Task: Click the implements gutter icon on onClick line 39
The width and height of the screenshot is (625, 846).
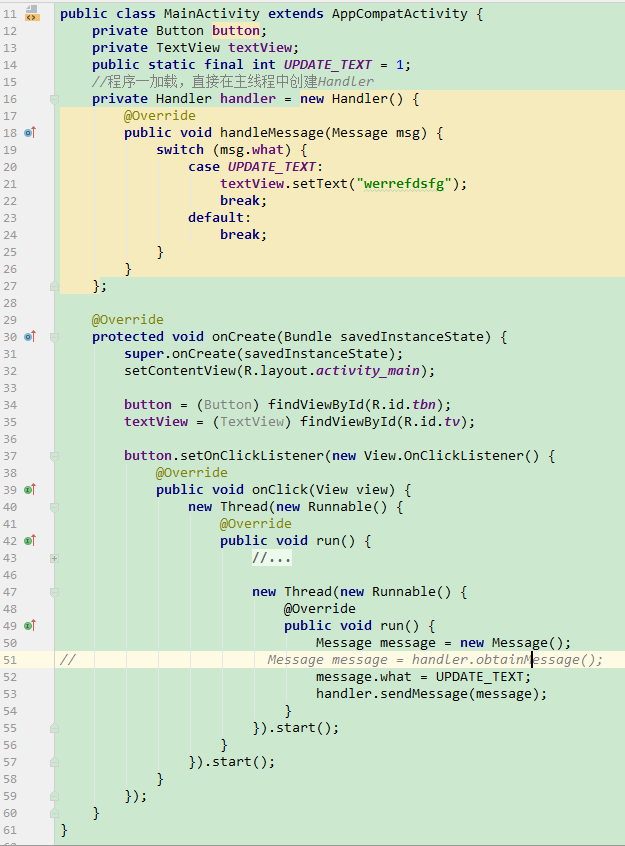Action: click(30, 489)
